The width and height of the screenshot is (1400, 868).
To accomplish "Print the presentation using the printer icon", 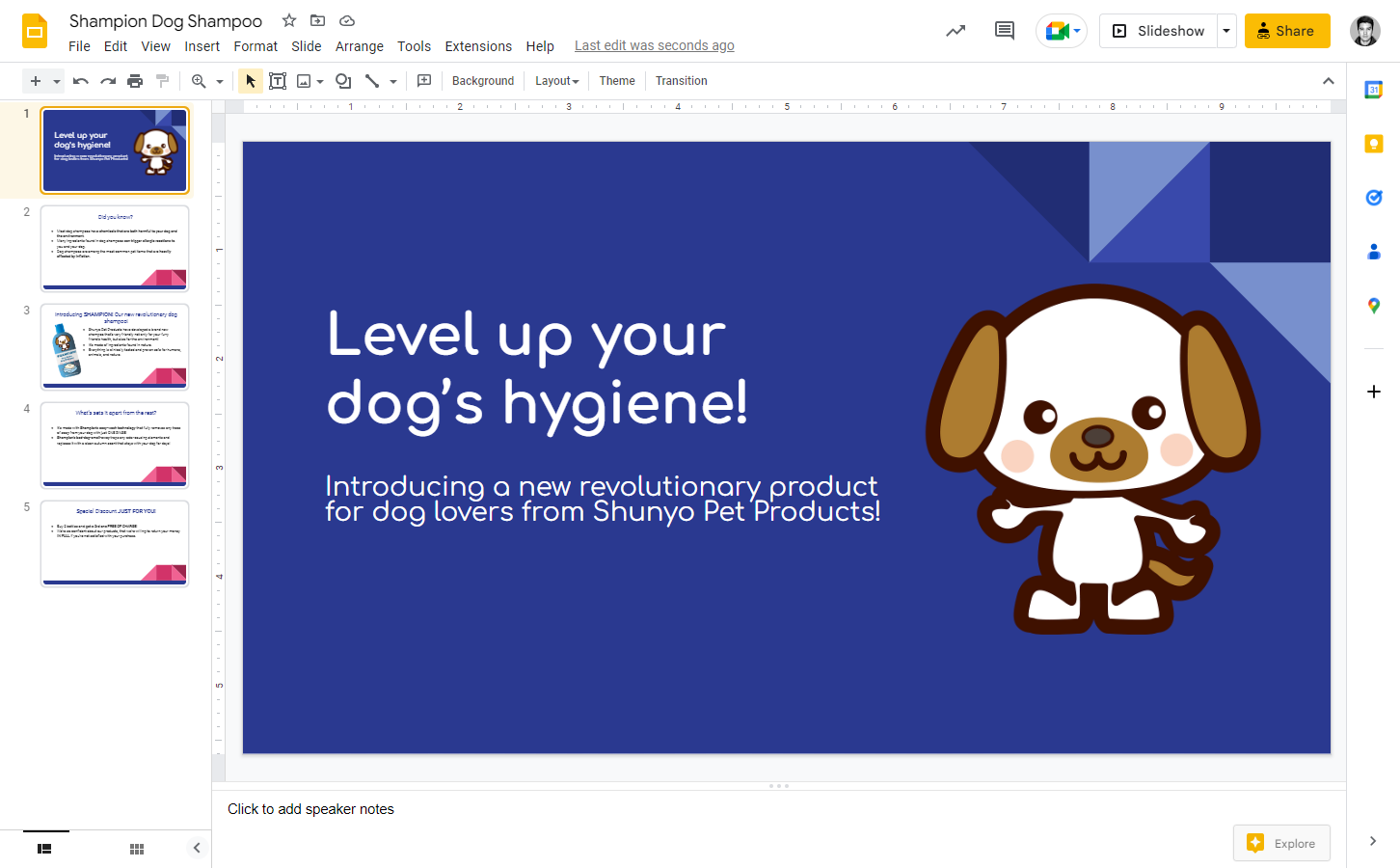I will pyautogui.click(x=135, y=81).
